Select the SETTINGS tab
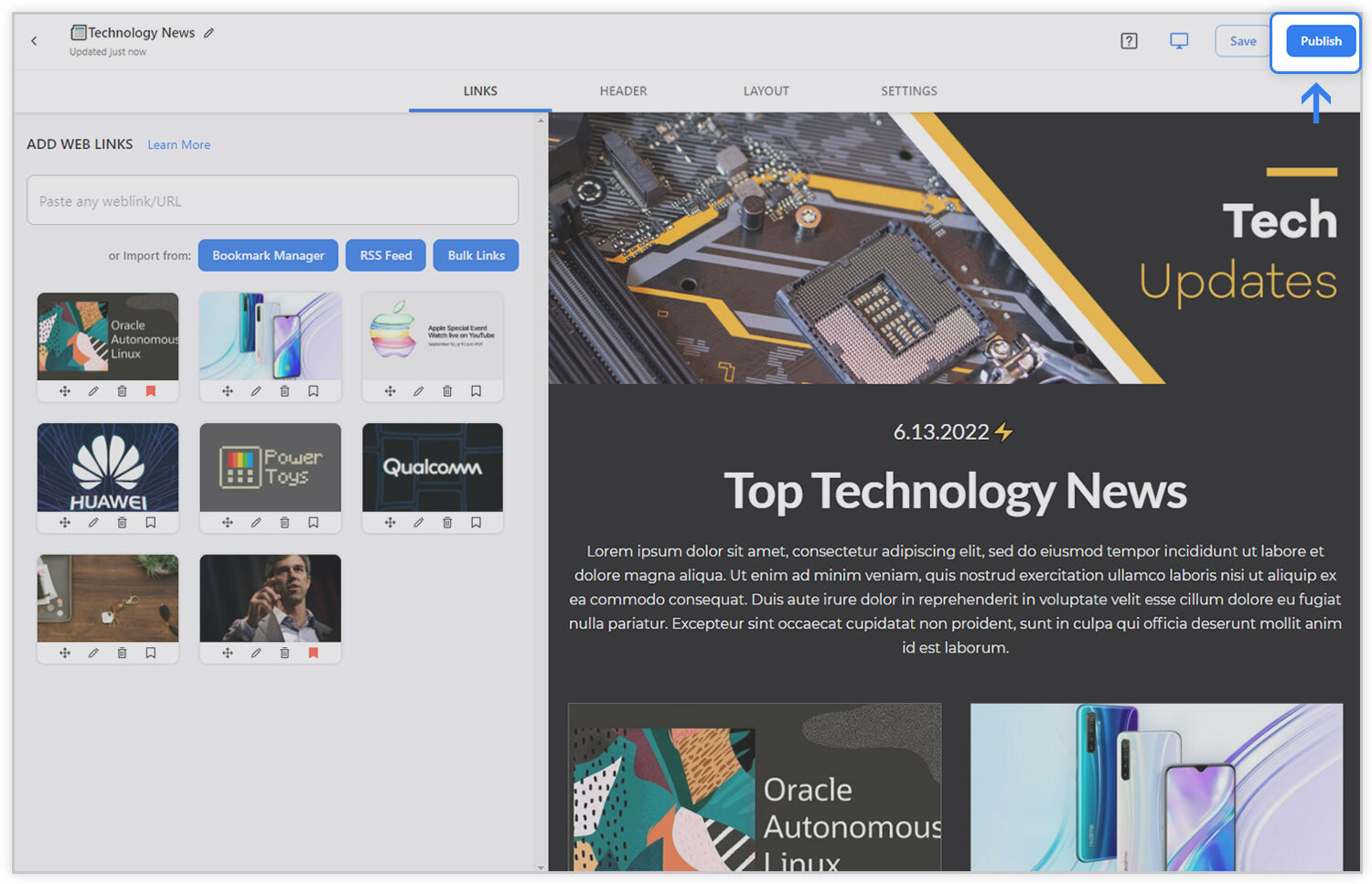 pos(908,91)
